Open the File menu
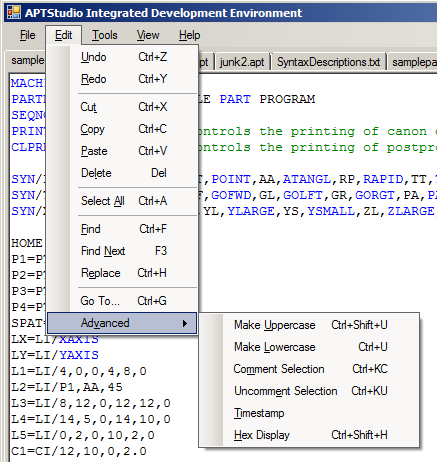437x462 pixels. coord(27,35)
